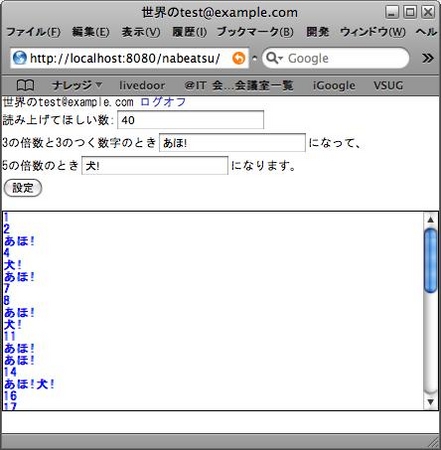Open the 開発 menu
The image size is (441, 450).
pos(317,32)
